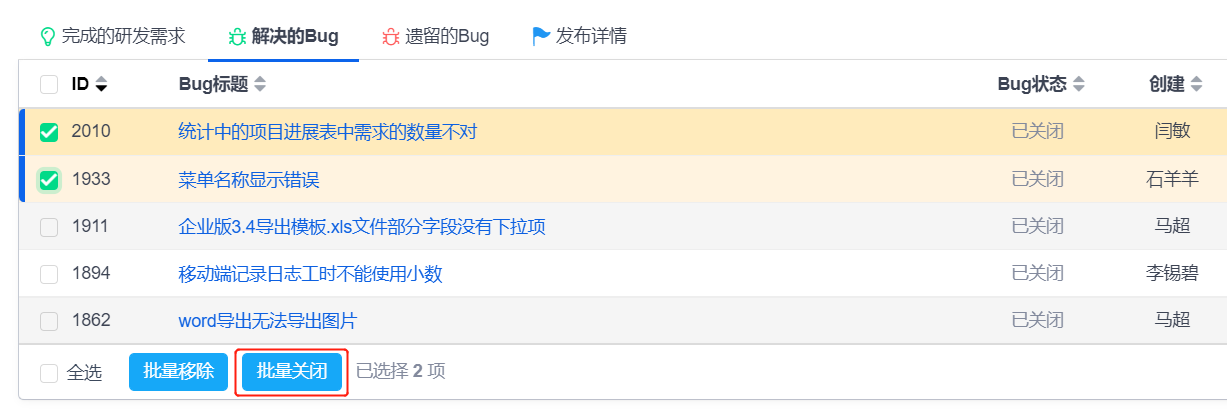This screenshot has height=410, width=1227.
Task: Check the checkbox for bug 1911
Action: (x=49, y=227)
